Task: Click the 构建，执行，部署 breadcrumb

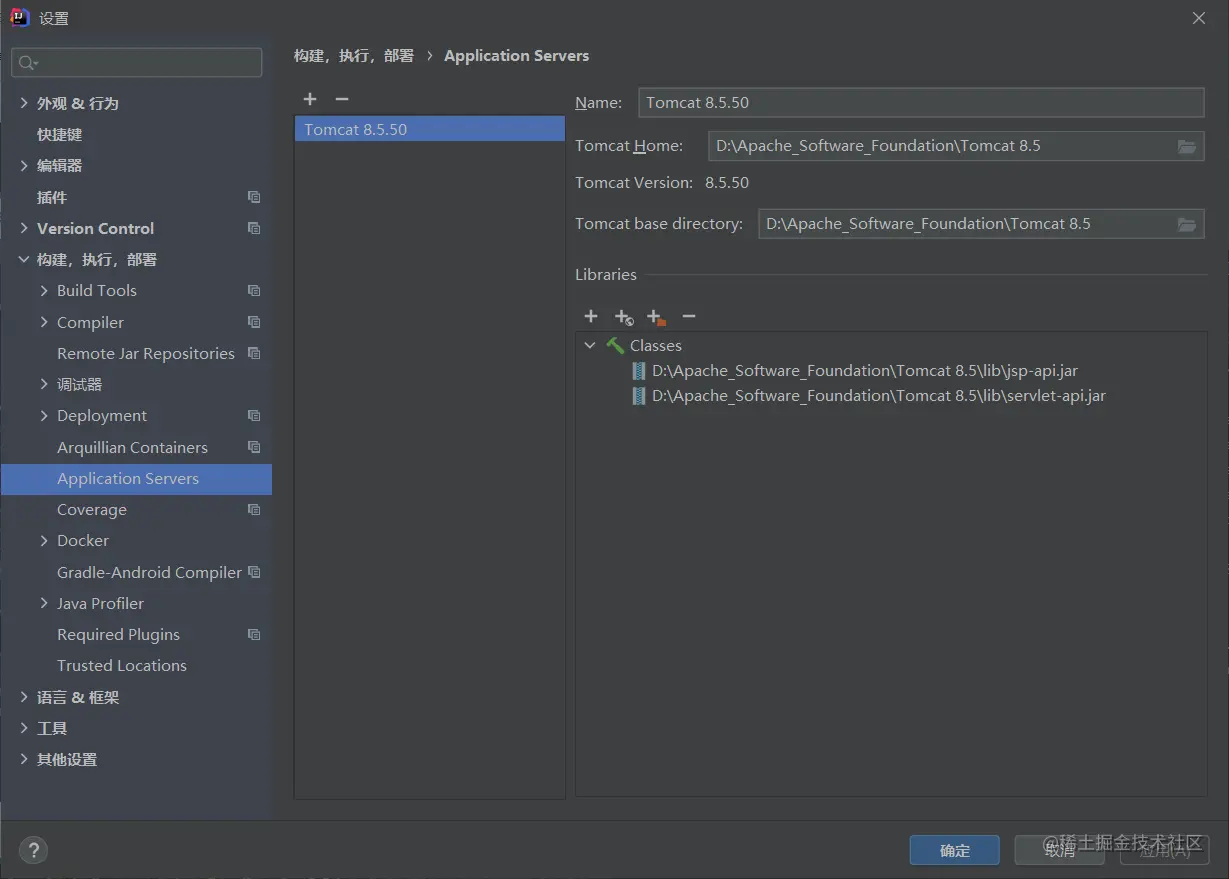Action: (x=354, y=56)
